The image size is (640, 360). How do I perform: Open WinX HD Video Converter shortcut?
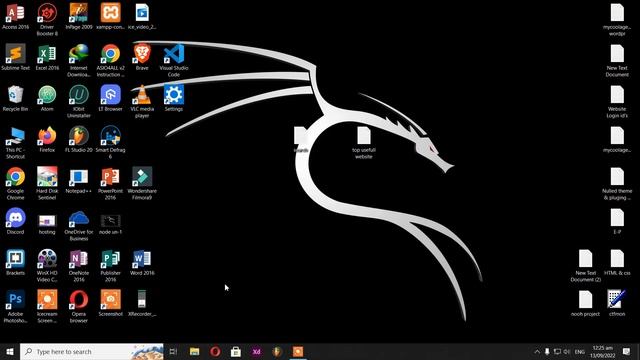click(47, 265)
